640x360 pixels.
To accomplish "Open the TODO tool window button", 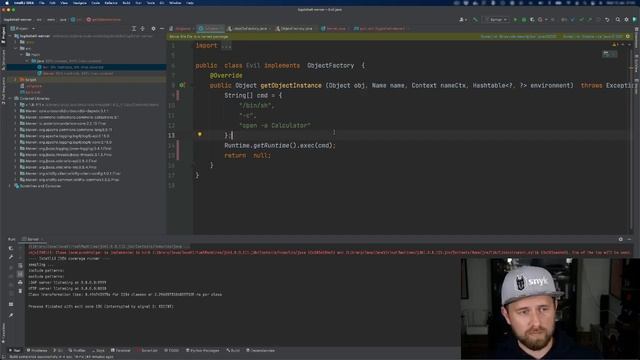I will click(172, 351).
